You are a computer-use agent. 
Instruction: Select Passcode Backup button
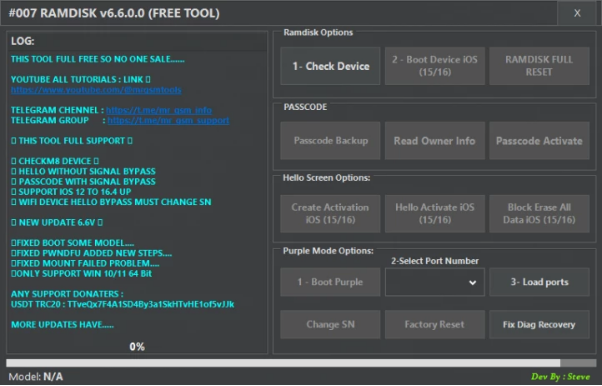tap(330, 141)
